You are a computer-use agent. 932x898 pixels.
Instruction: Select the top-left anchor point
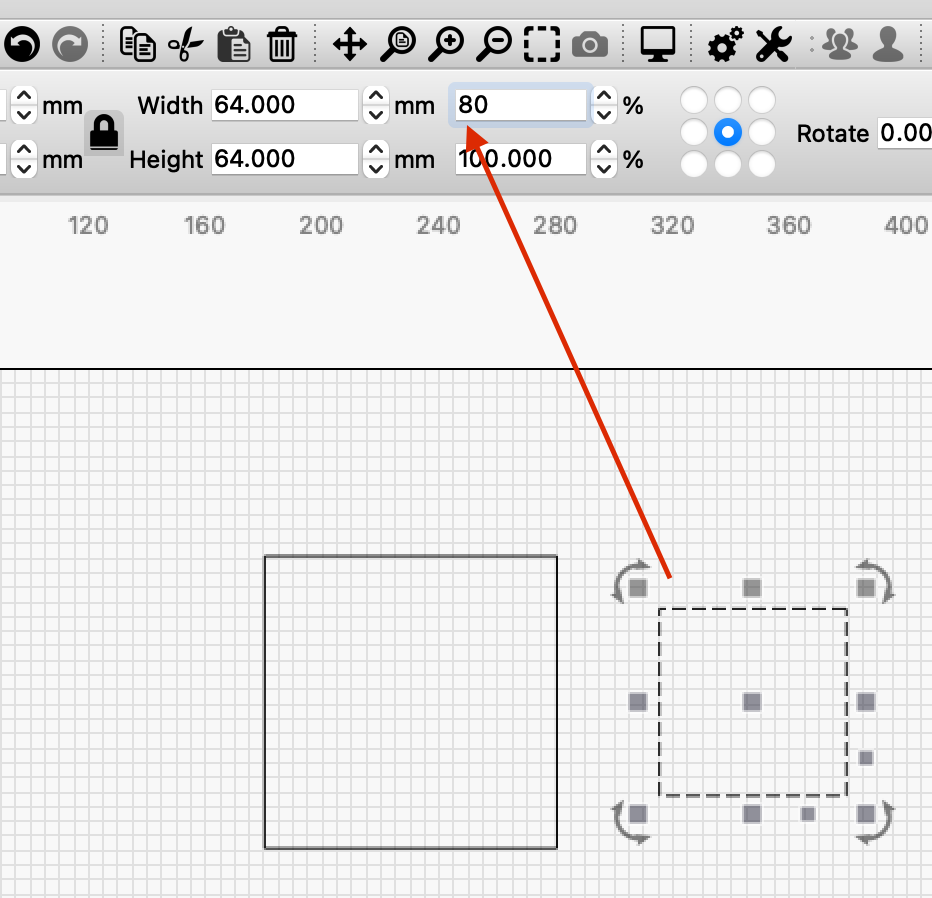point(695,99)
